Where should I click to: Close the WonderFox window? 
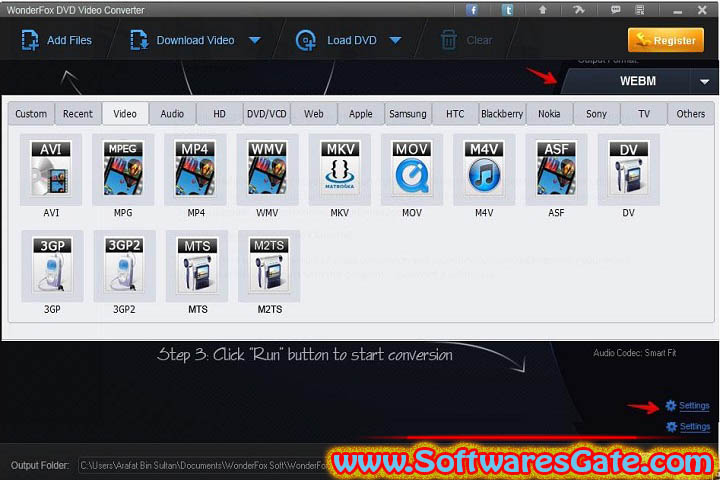tap(702, 10)
